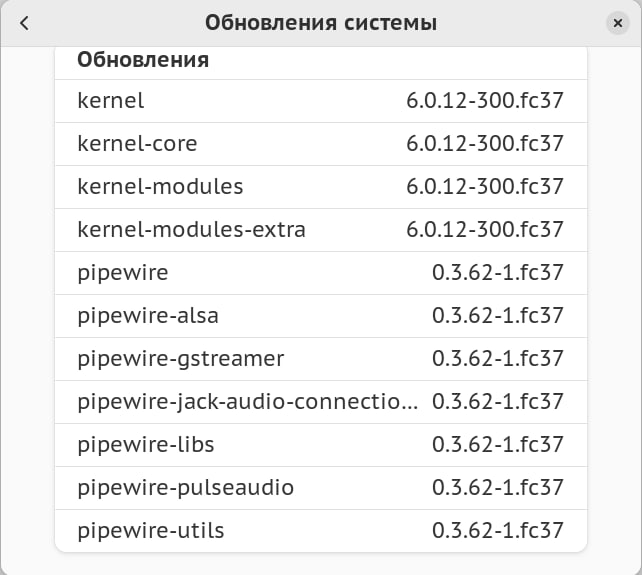
Task: Click the Обновления section heading
Action: [143, 59]
